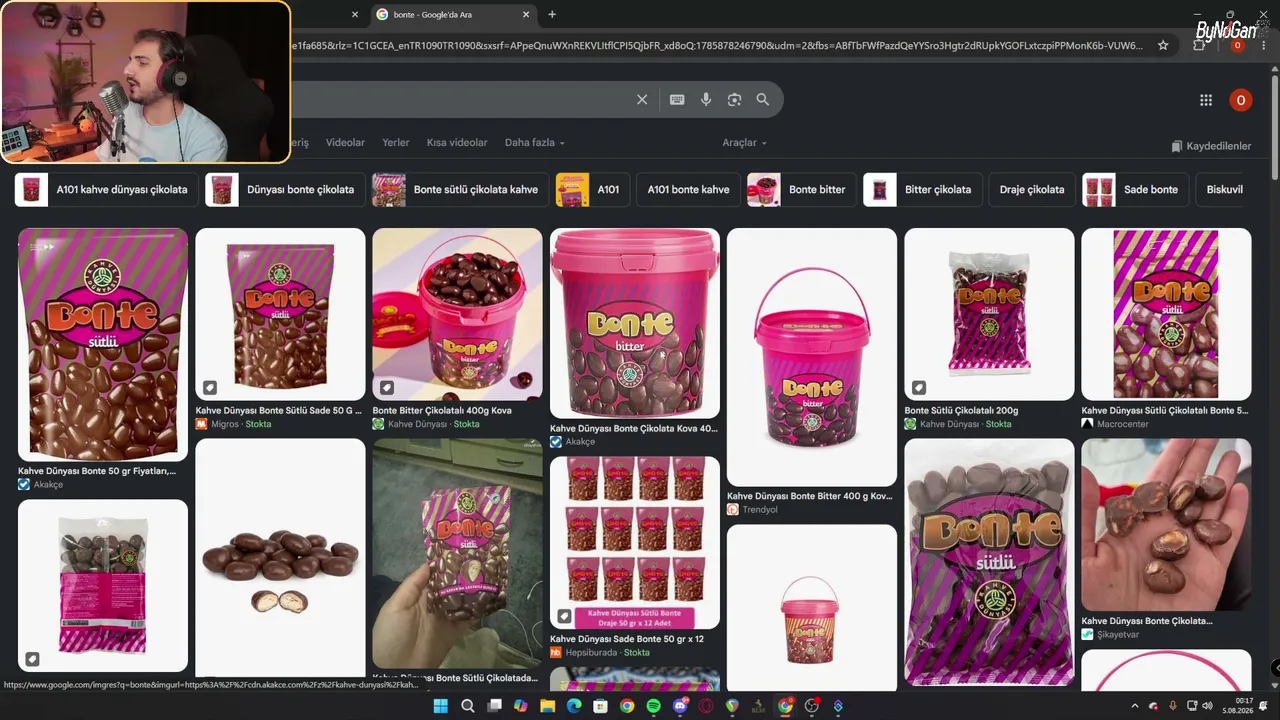The image size is (1280, 720).
Task: Show hidden system tray icons
Action: tap(1134, 706)
